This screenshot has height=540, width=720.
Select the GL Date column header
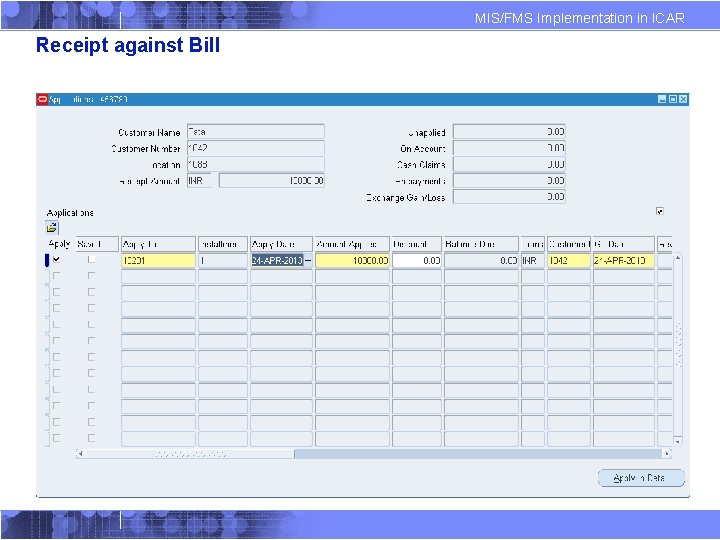tap(624, 244)
